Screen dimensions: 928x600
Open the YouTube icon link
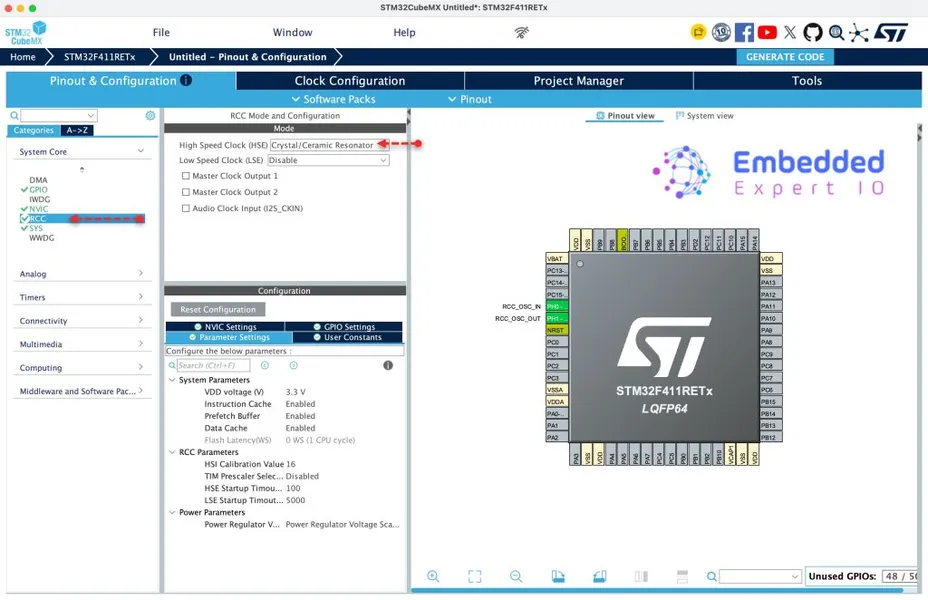(767, 32)
